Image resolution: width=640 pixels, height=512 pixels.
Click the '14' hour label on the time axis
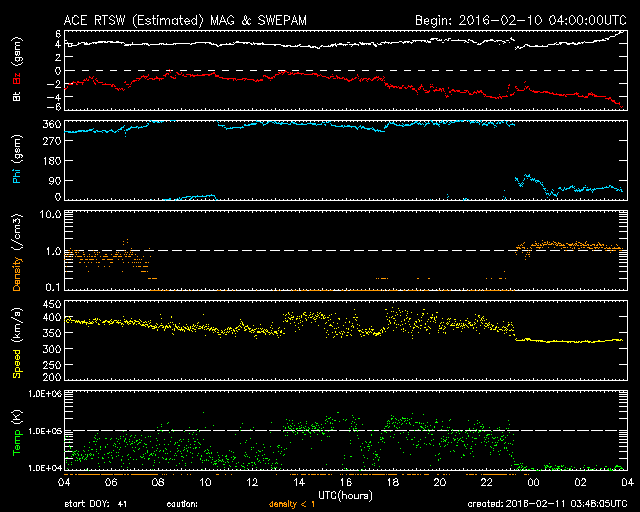[299, 483]
